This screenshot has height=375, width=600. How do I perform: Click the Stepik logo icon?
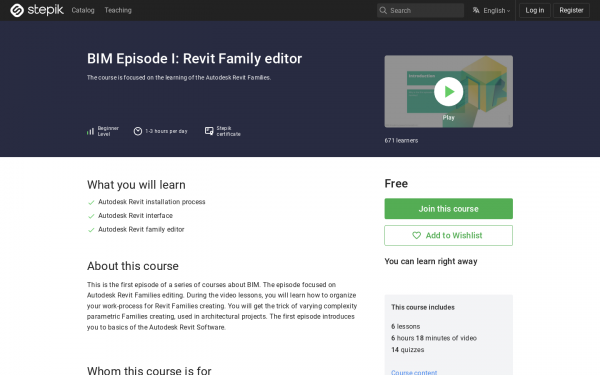tap(17, 10)
